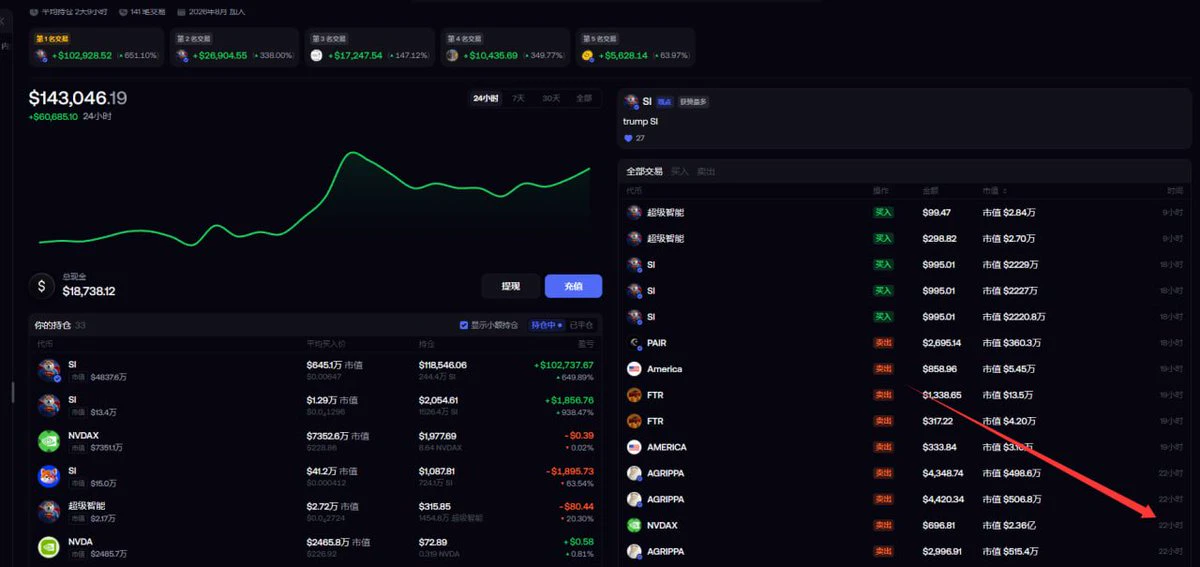The width and height of the screenshot is (1200, 567).
Task: Click the $72.89 NVDA holding value
Action: pyautogui.click(x=433, y=542)
